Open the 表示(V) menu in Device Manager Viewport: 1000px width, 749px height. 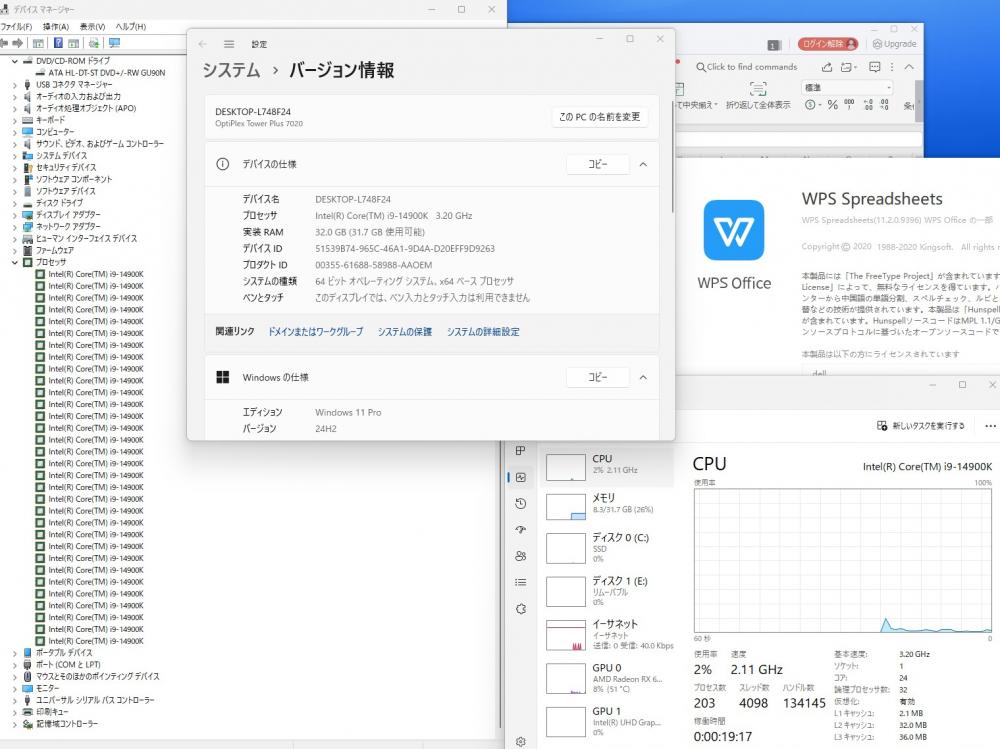[x=92, y=27]
